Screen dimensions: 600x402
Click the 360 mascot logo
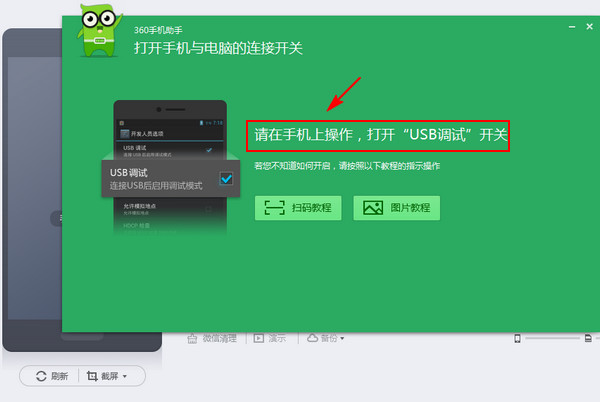pyautogui.click(x=99, y=31)
